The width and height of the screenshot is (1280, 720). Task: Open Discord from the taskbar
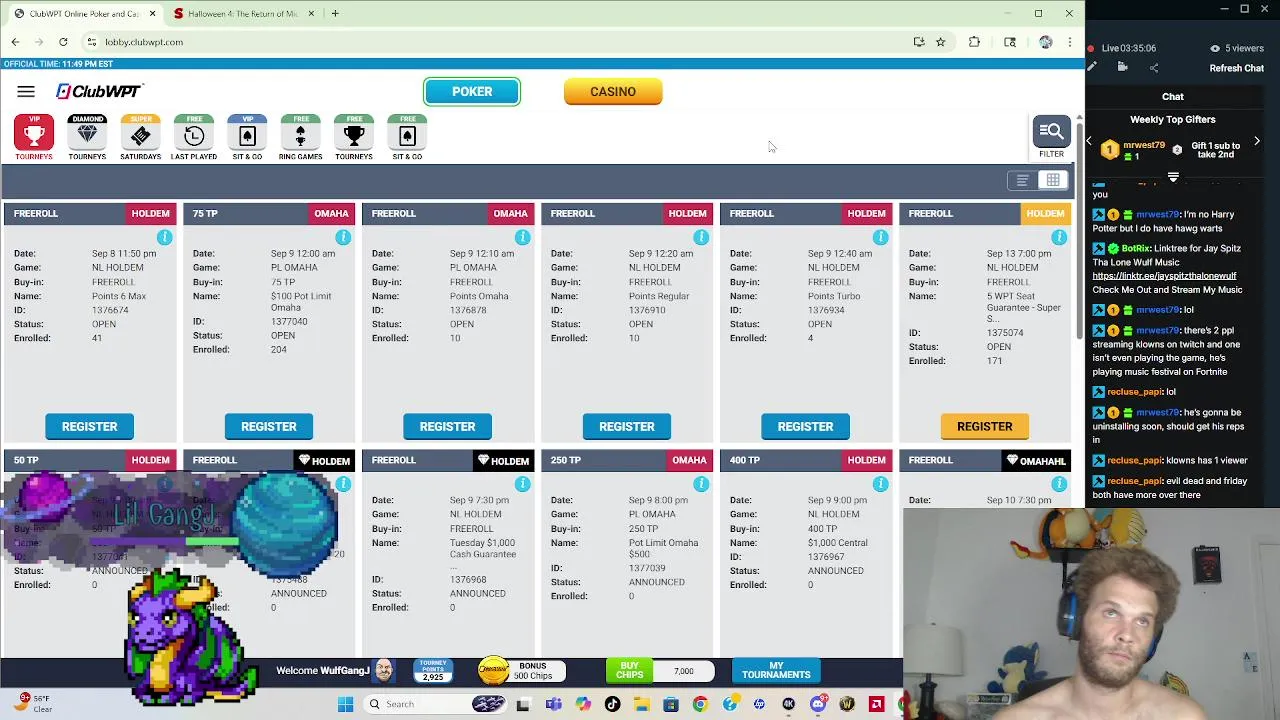818,704
